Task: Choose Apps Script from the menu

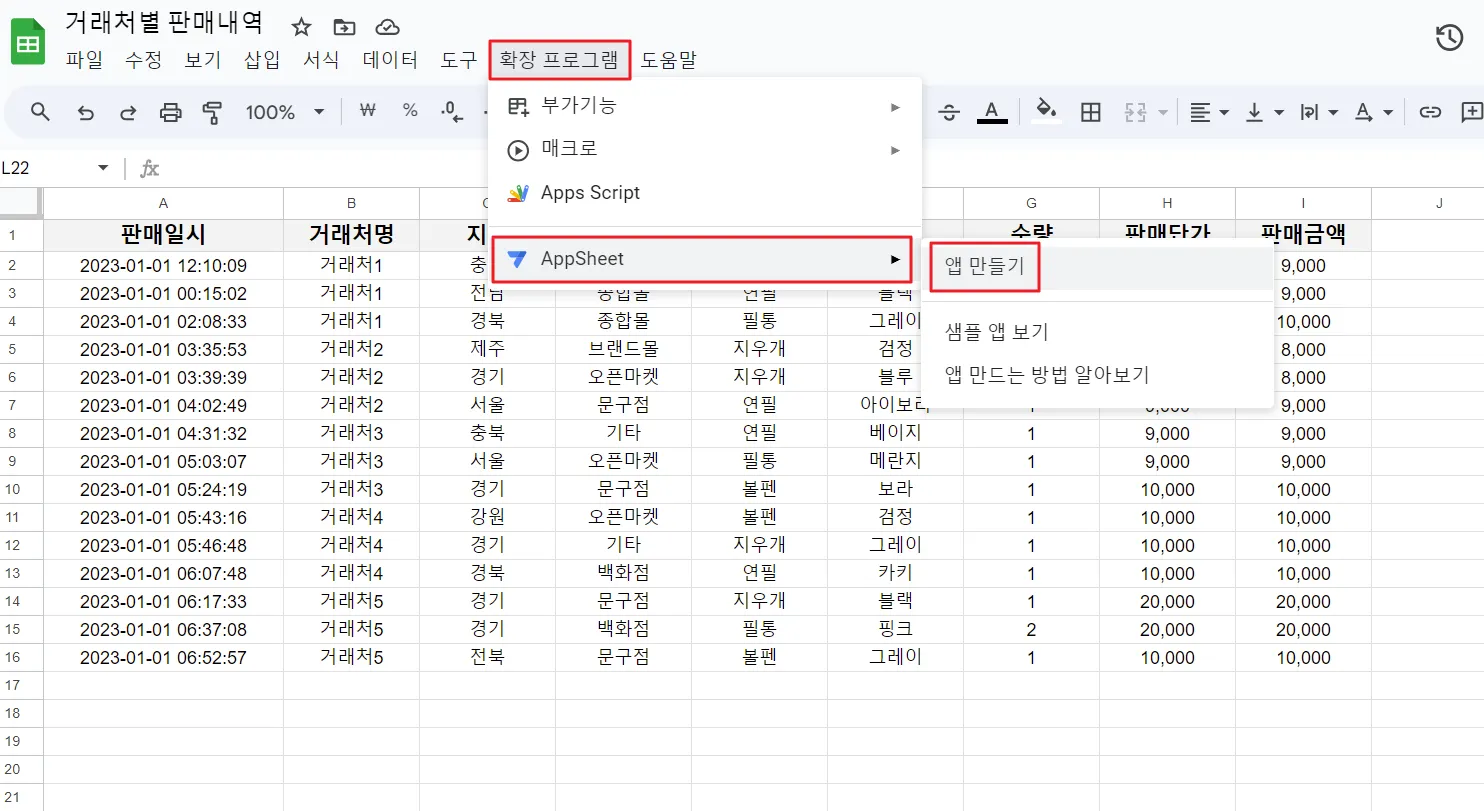Action: 705,193
